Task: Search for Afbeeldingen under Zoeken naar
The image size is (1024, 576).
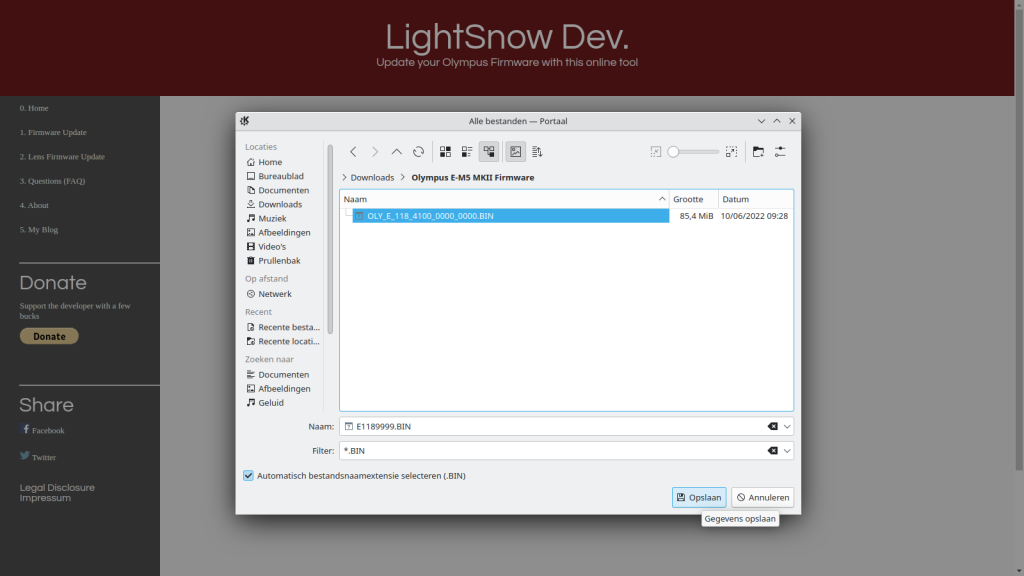Action: point(283,389)
